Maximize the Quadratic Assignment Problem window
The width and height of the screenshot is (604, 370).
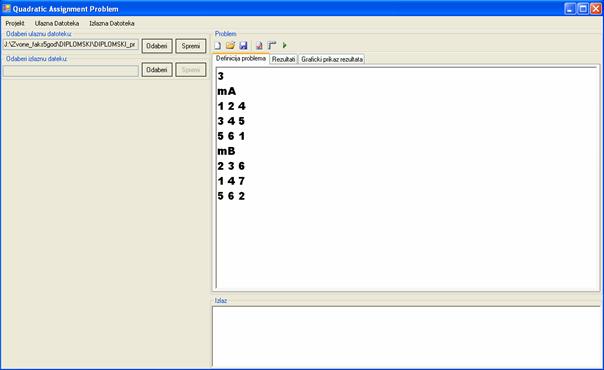(583, 8)
